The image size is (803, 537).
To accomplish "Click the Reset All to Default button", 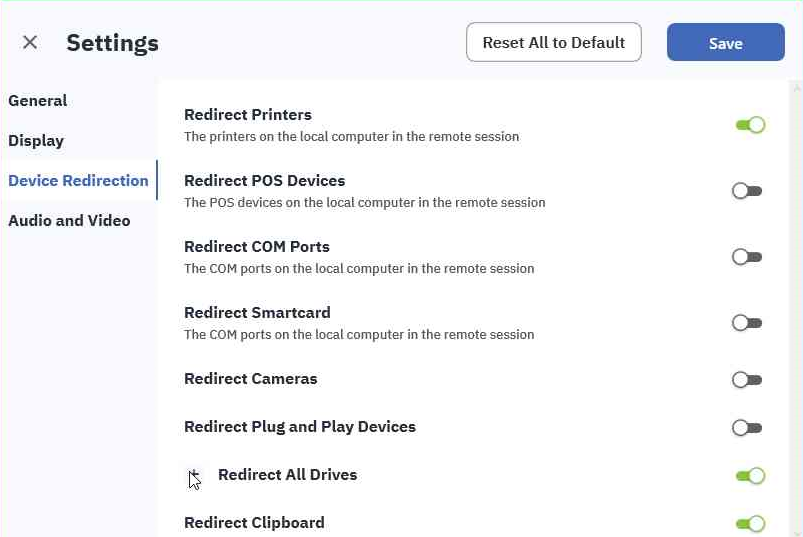I will tap(554, 43).
